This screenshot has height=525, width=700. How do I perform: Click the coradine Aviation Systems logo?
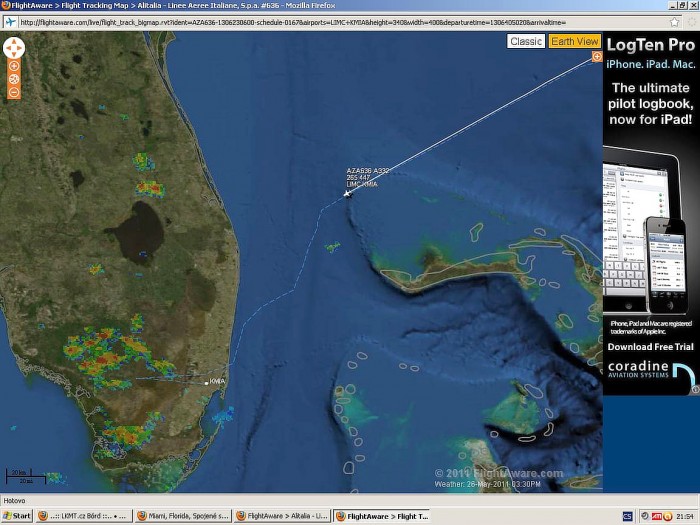click(x=650, y=371)
